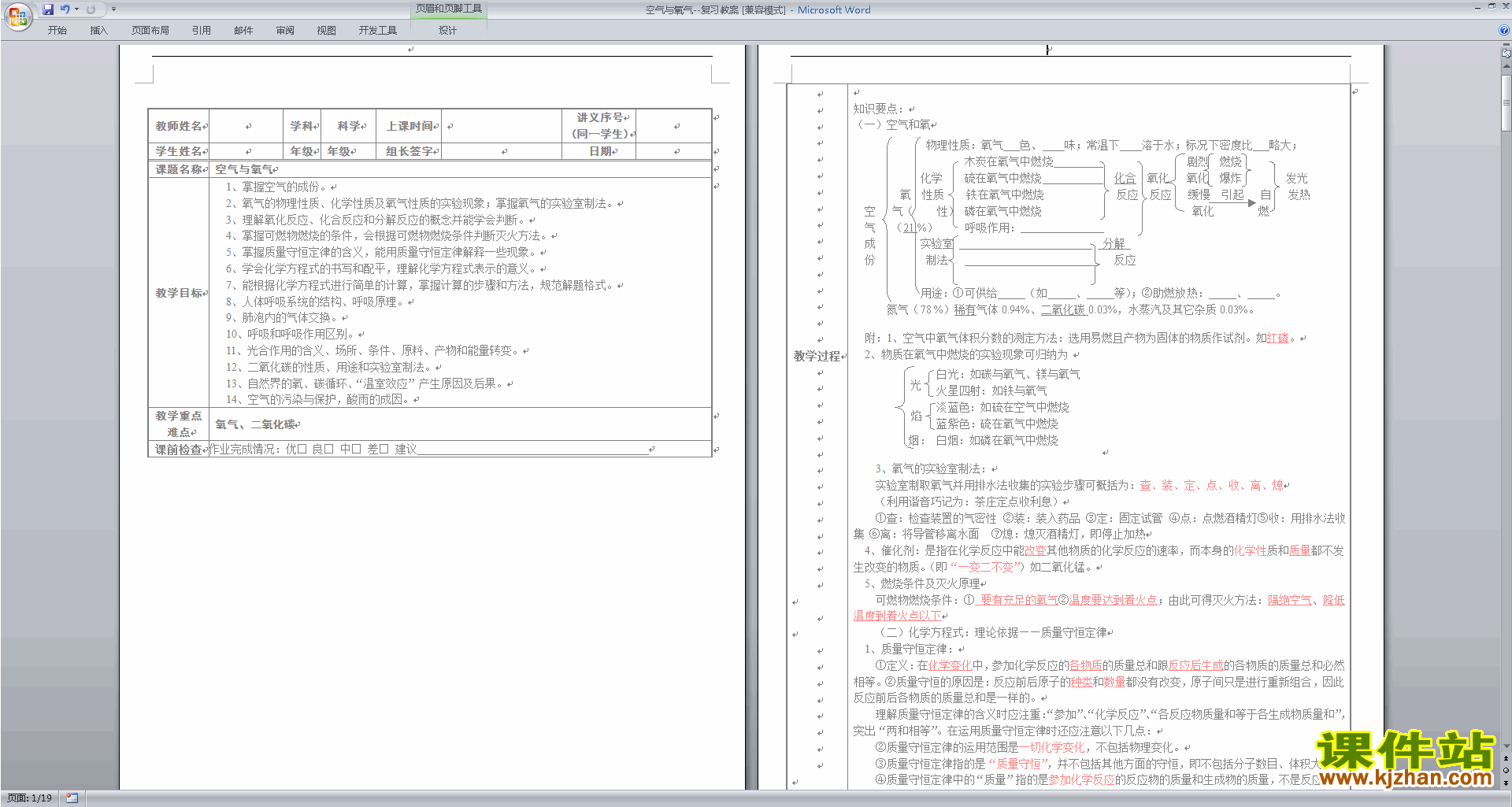Click the red text 查、装、定、点、收、离、熄
1512x807 pixels.
pos(1211,486)
